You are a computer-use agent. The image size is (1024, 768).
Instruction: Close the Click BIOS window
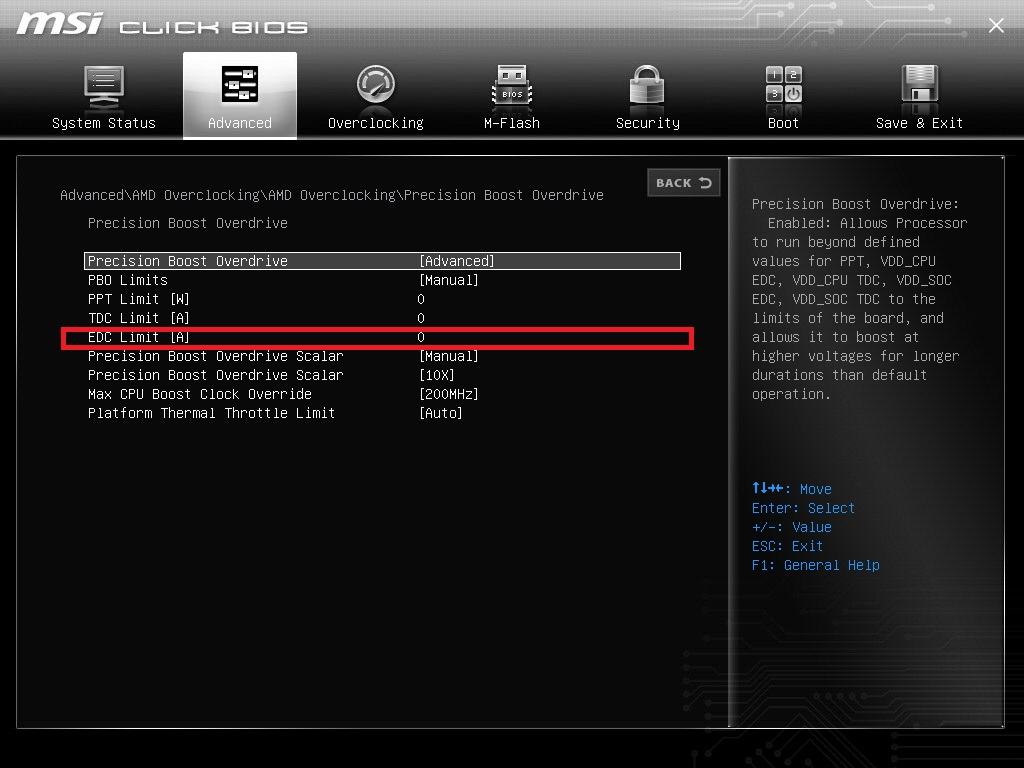click(996, 25)
